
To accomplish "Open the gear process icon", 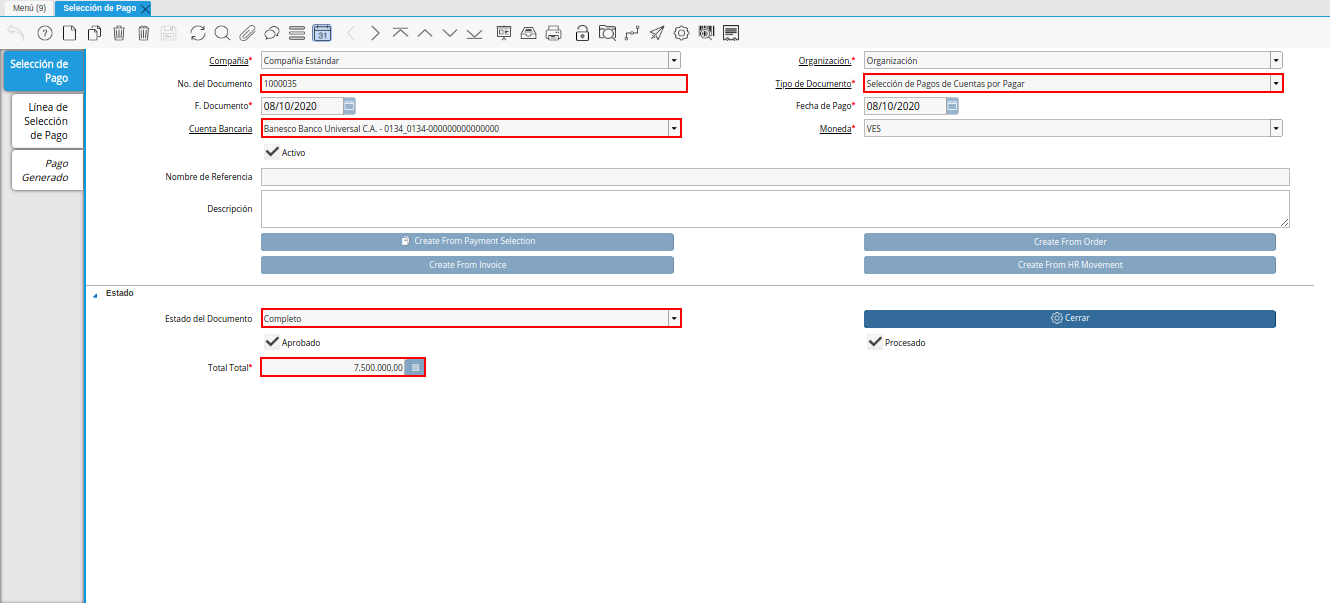I will [681, 33].
